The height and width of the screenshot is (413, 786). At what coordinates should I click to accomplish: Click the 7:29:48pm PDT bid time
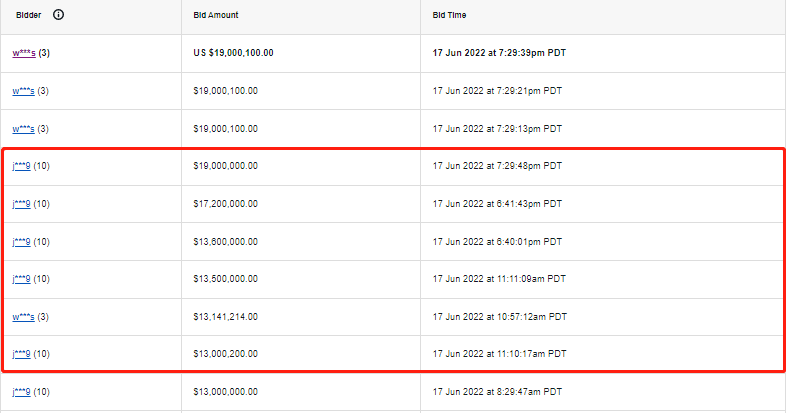[x=497, y=166]
